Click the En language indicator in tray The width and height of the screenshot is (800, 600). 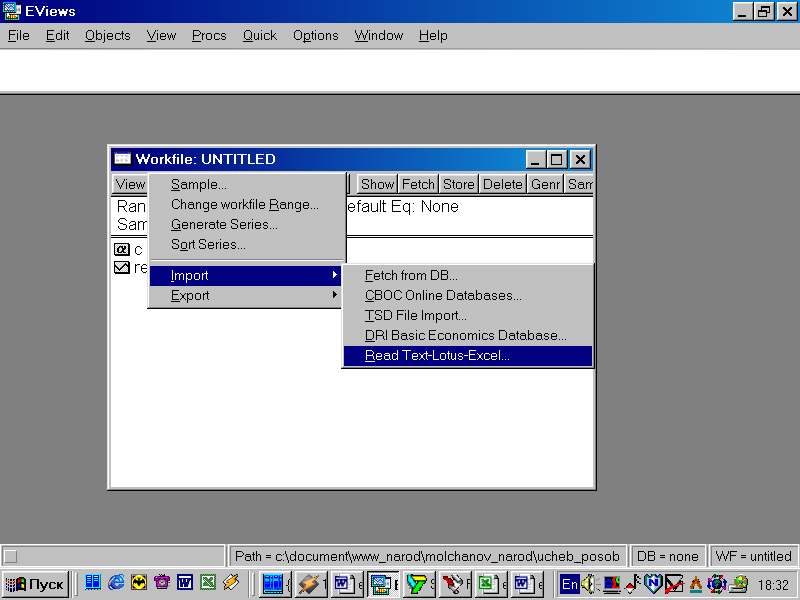click(x=570, y=585)
